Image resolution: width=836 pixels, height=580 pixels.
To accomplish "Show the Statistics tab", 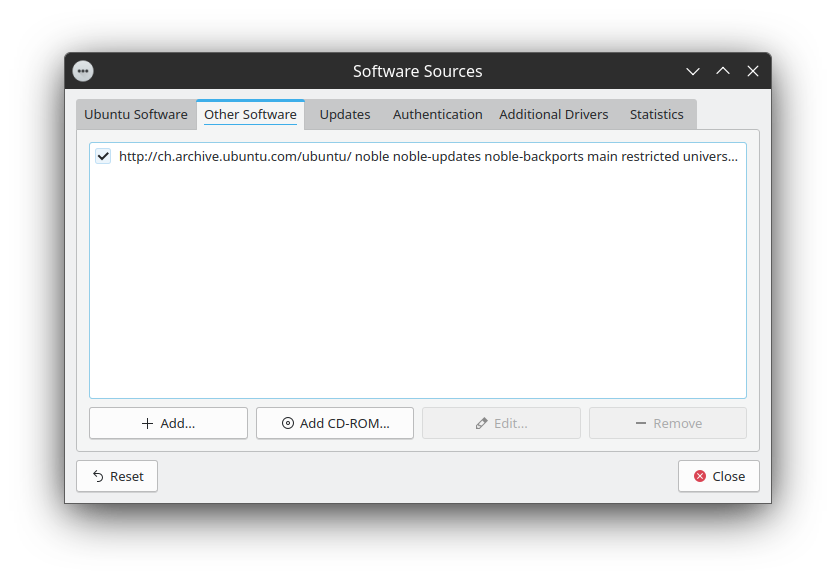I will tap(656, 114).
